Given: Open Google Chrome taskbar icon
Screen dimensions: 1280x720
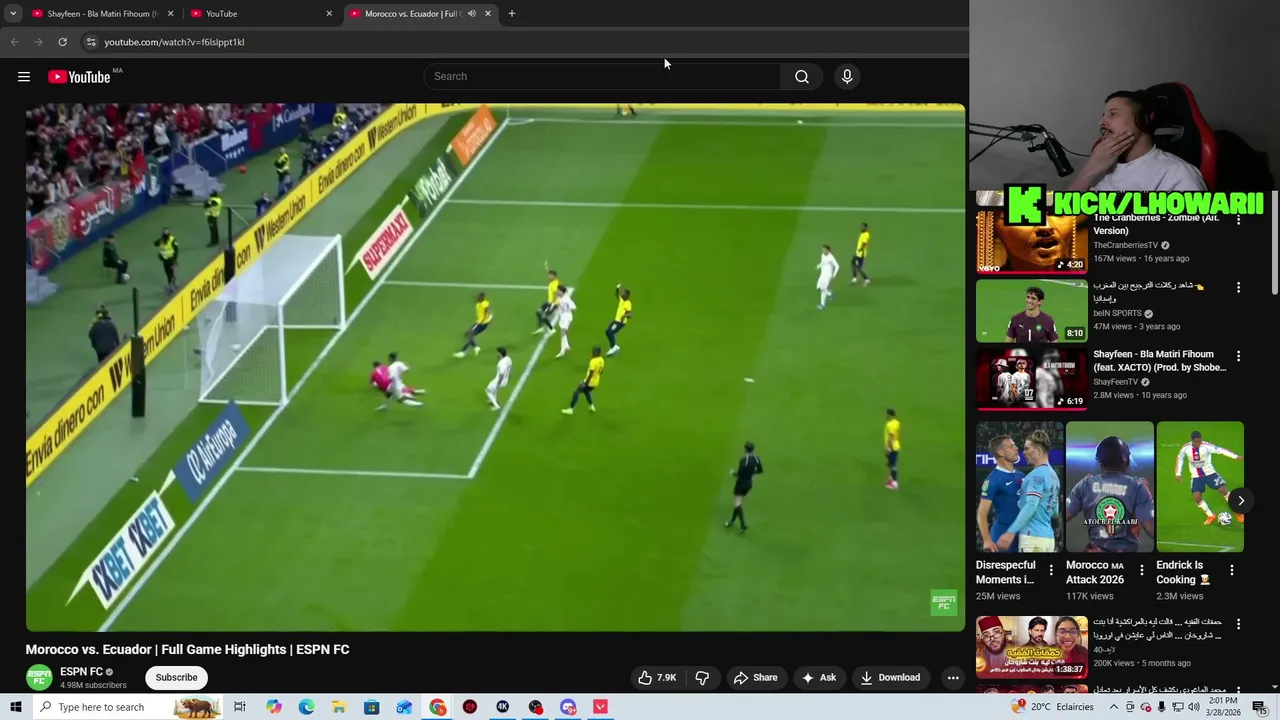Looking at the screenshot, I should (438, 707).
